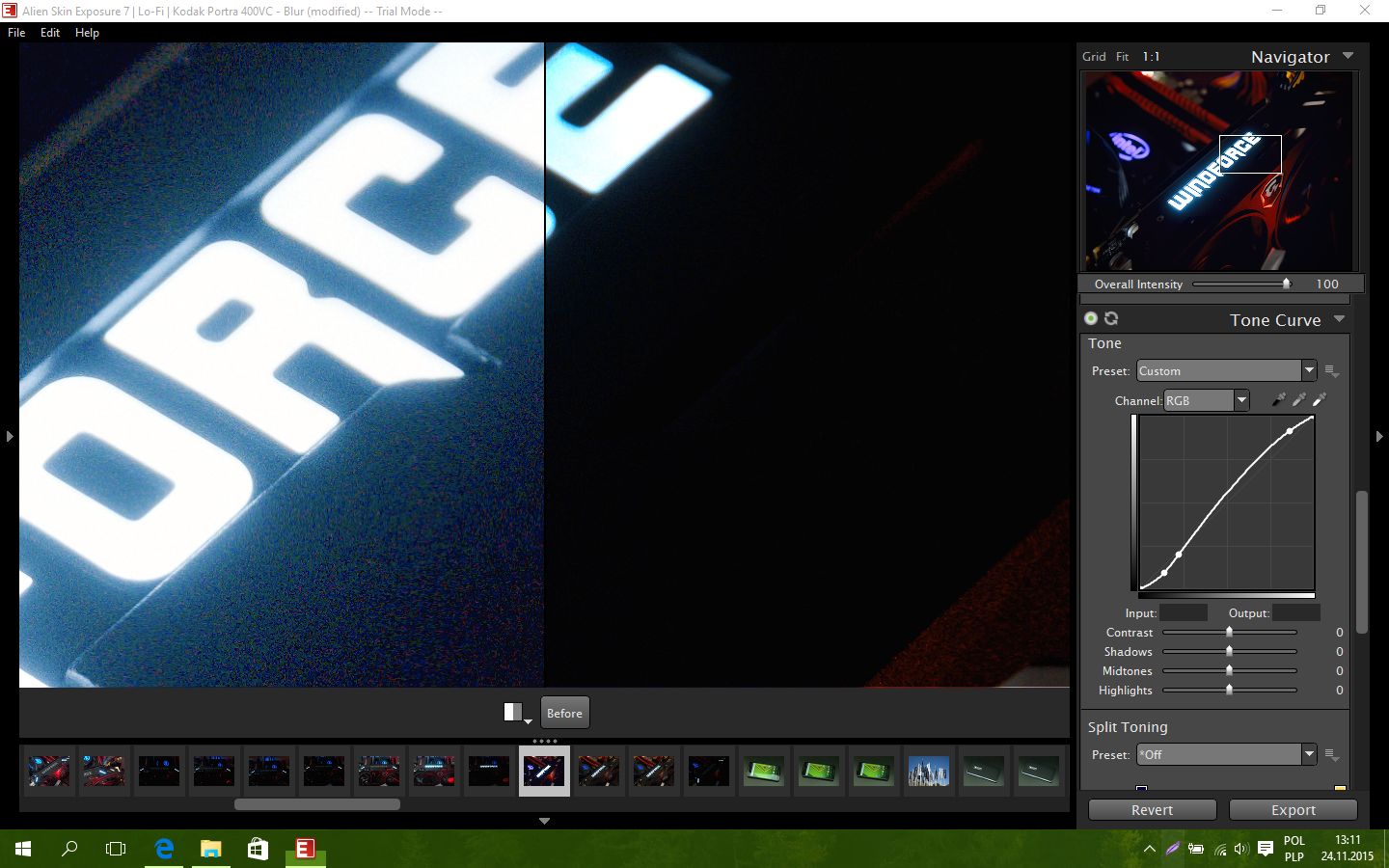Select the highlighted Windforce thumbnail in filmstrip

tap(544, 771)
